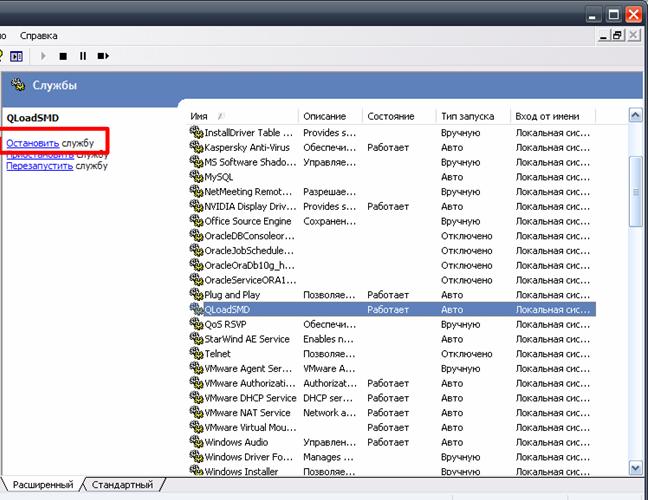Click the gear icon beside VMware NAT Service
The image size is (649, 500).
point(196,412)
